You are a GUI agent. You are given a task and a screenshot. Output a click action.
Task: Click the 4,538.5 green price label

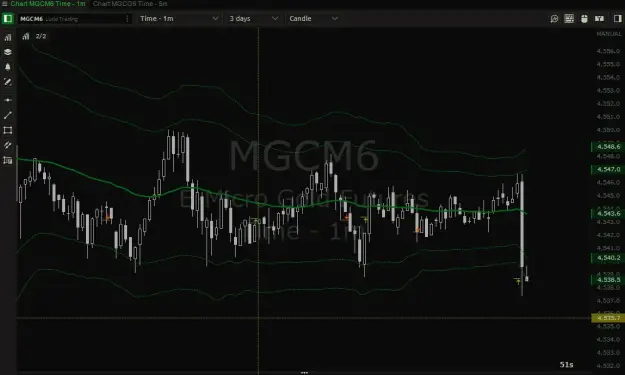(x=608, y=280)
